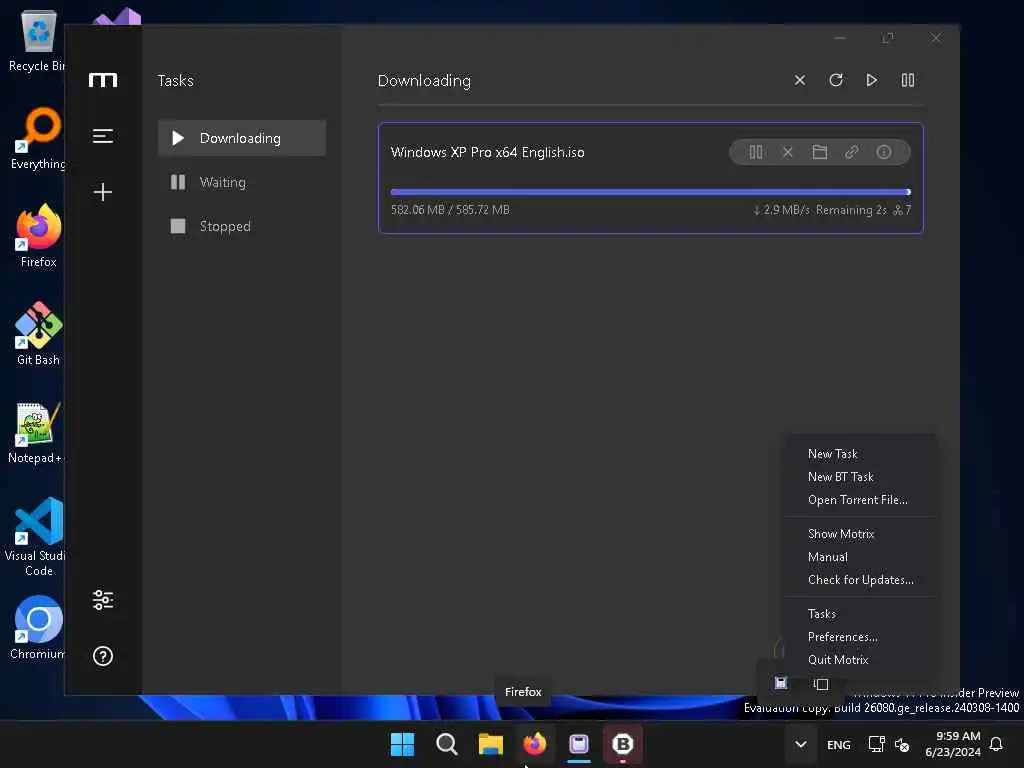Image resolution: width=1024 pixels, height=768 pixels.
Task: Open Firefox from the taskbar
Action: tap(535, 744)
